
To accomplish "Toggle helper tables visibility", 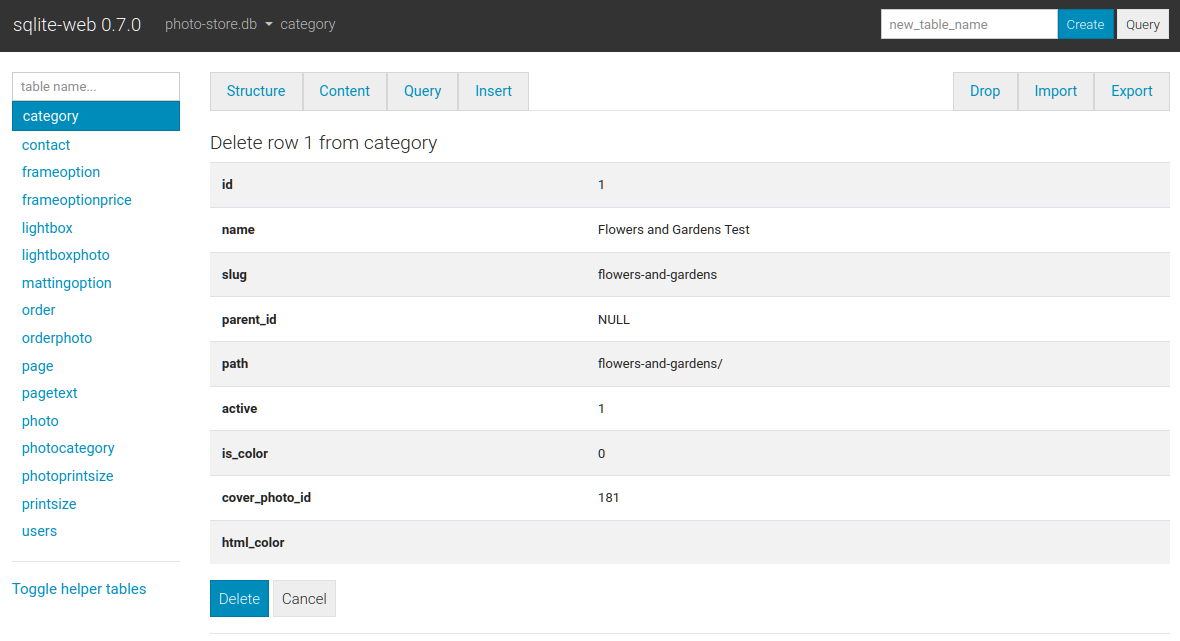I will (x=79, y=589).
